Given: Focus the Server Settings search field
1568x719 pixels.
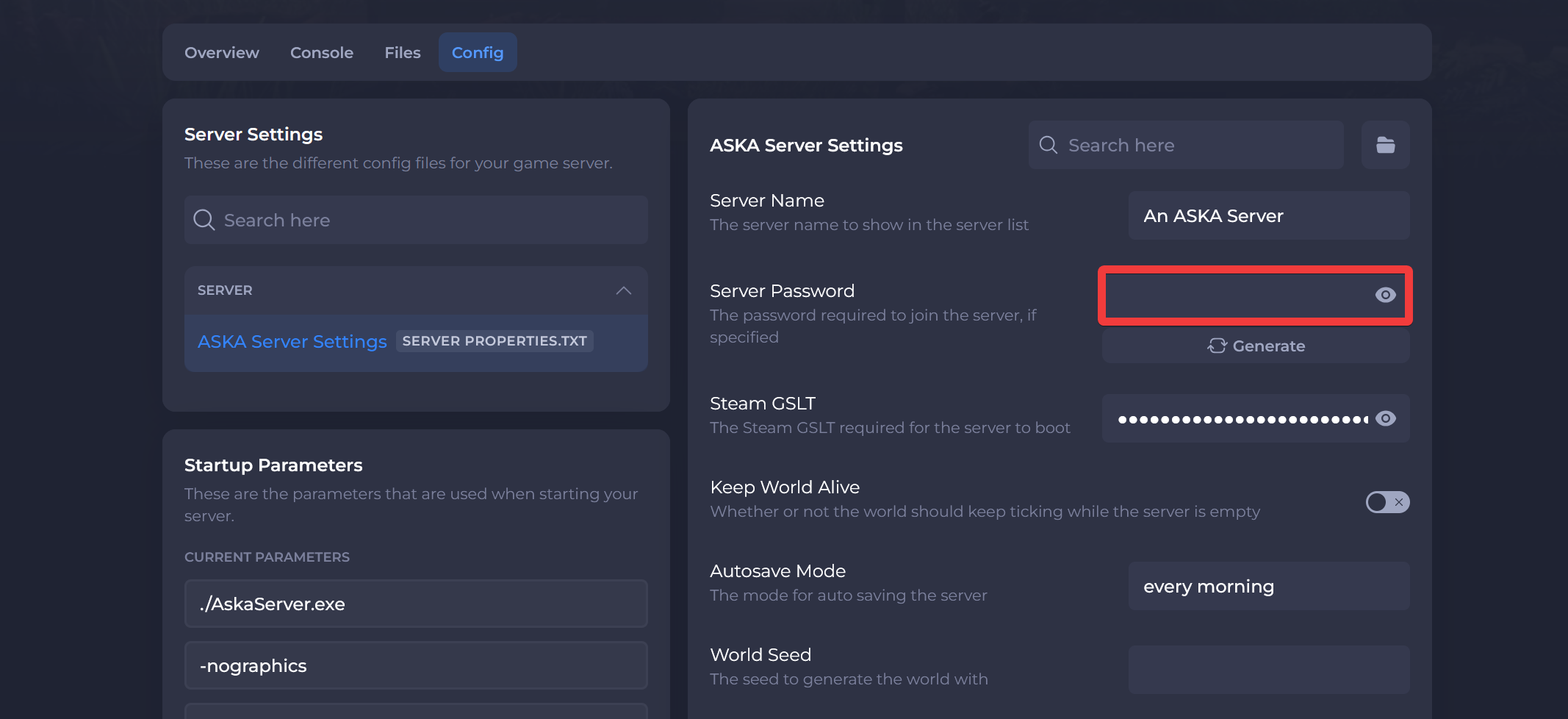Looking at the screenshot, I should pyautogui.click(x=416, y=220).
